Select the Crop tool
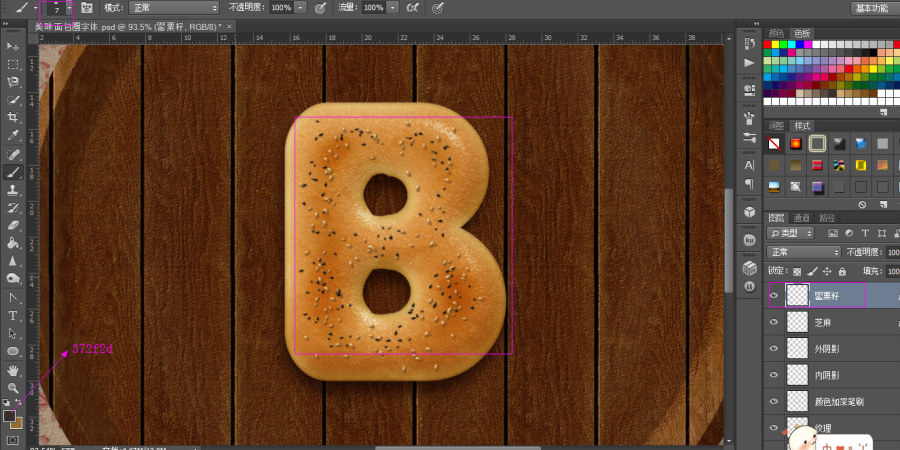 click(13, 118)
